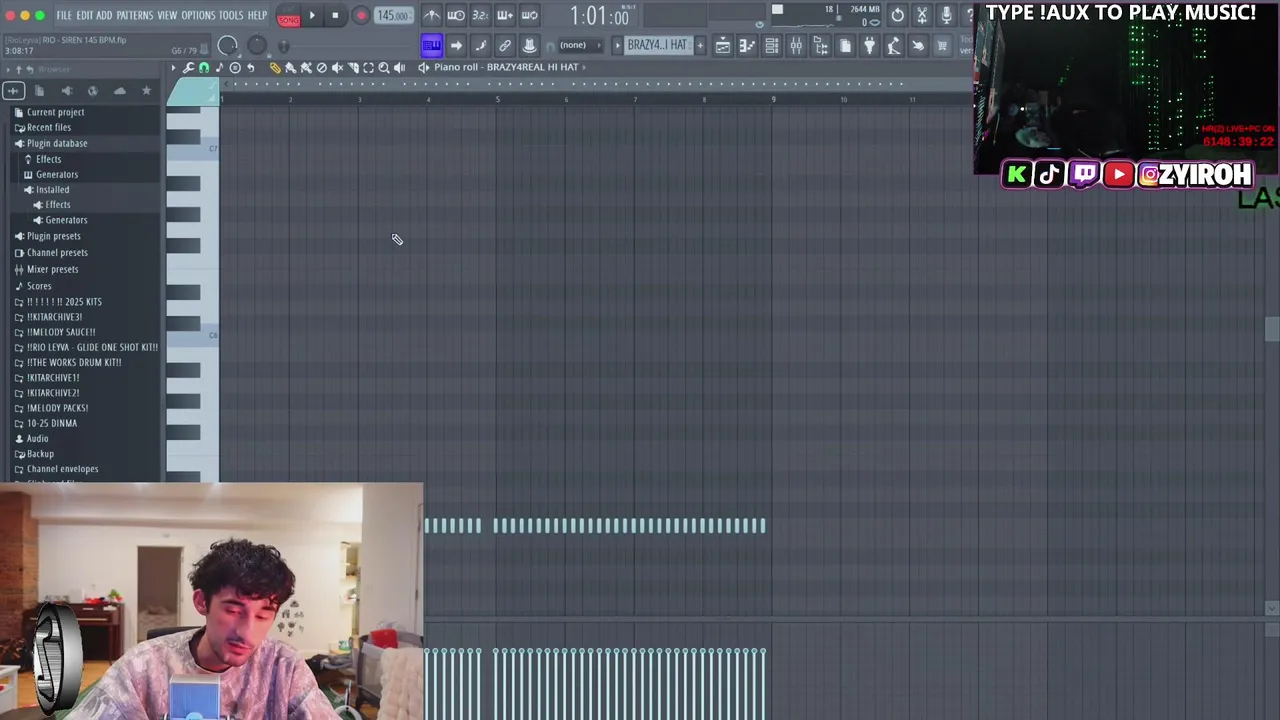This screenshot has height=720, width=1280.
Task: Switch the PAT/SONG mode toggle
Action: [288, 16]
